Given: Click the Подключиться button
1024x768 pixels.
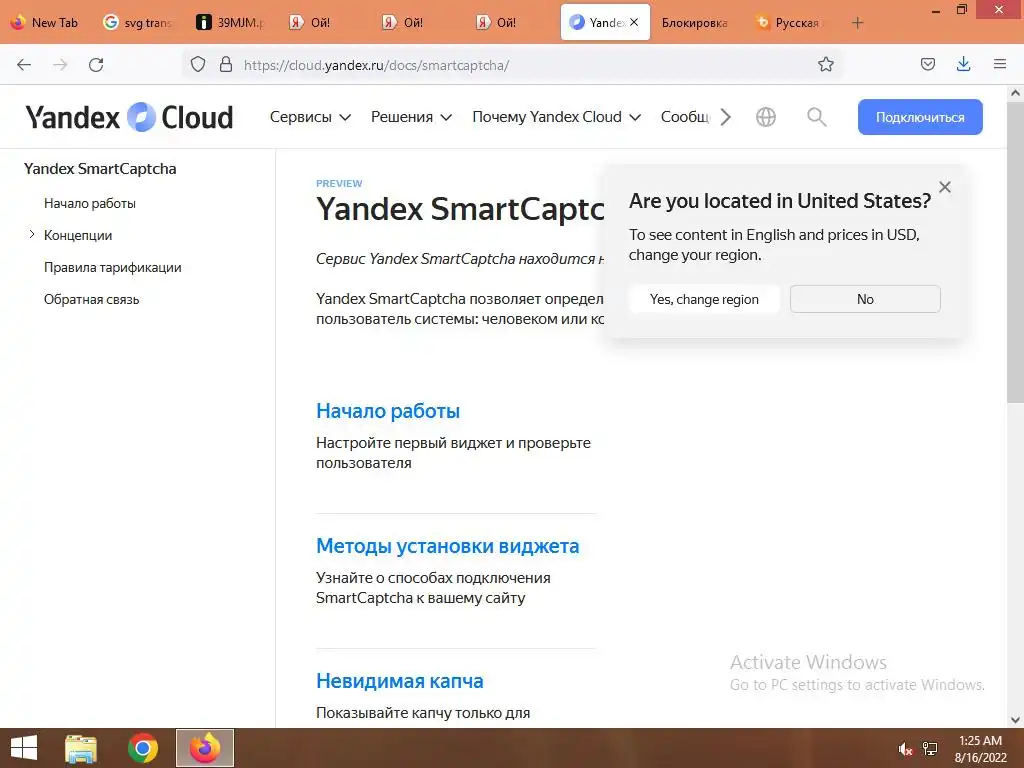Looking at the screenshot, I should (920, 117).
